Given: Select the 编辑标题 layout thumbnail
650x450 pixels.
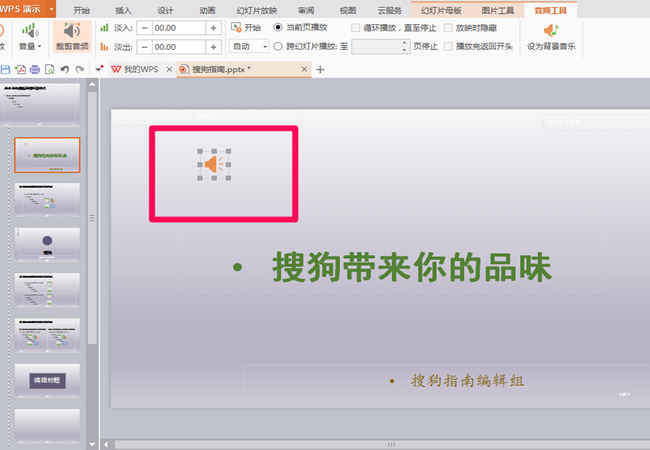Looking at the screenshot, I should tap(47, 381).
